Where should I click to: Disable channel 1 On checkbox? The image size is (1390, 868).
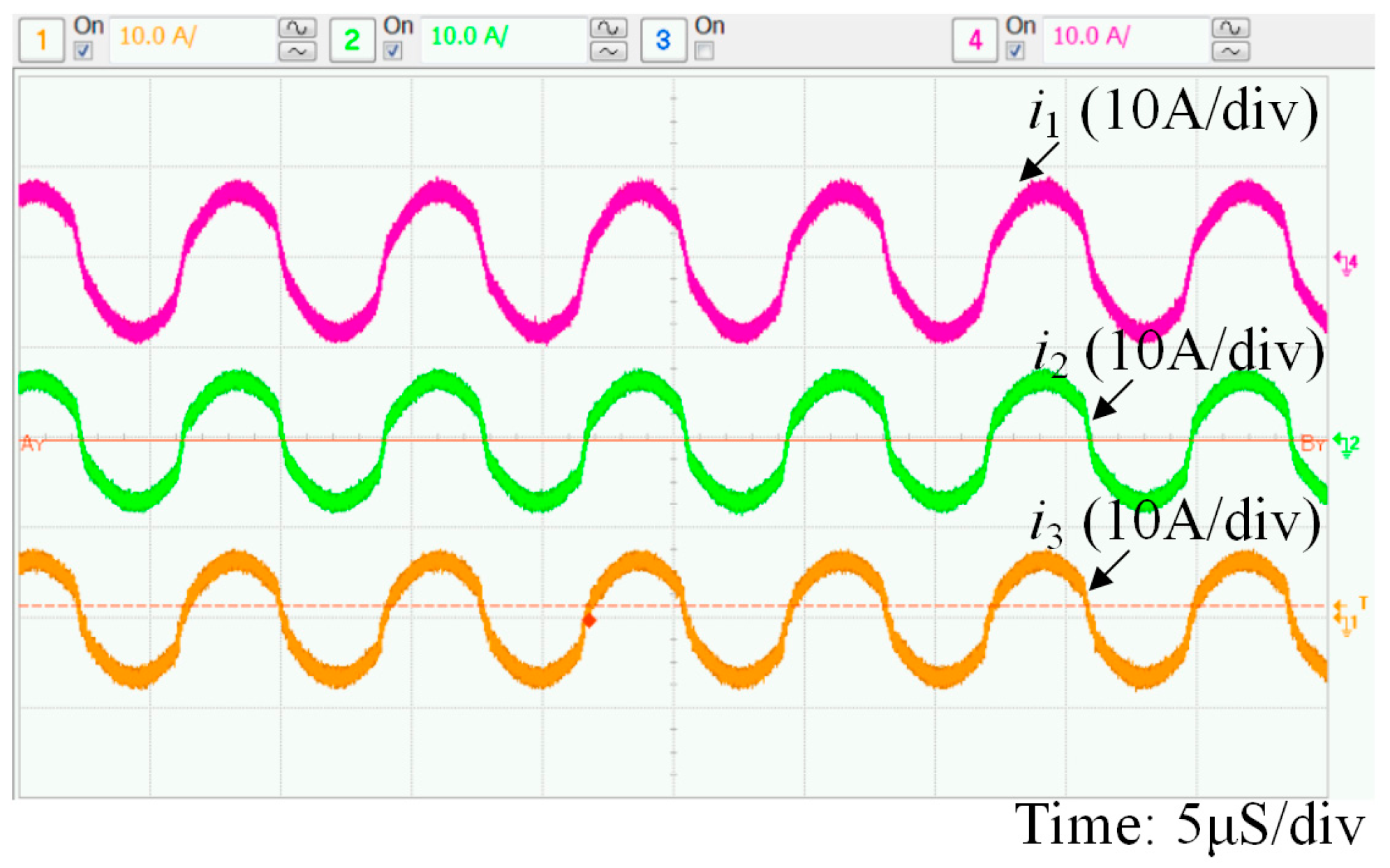tap(83, 51)
